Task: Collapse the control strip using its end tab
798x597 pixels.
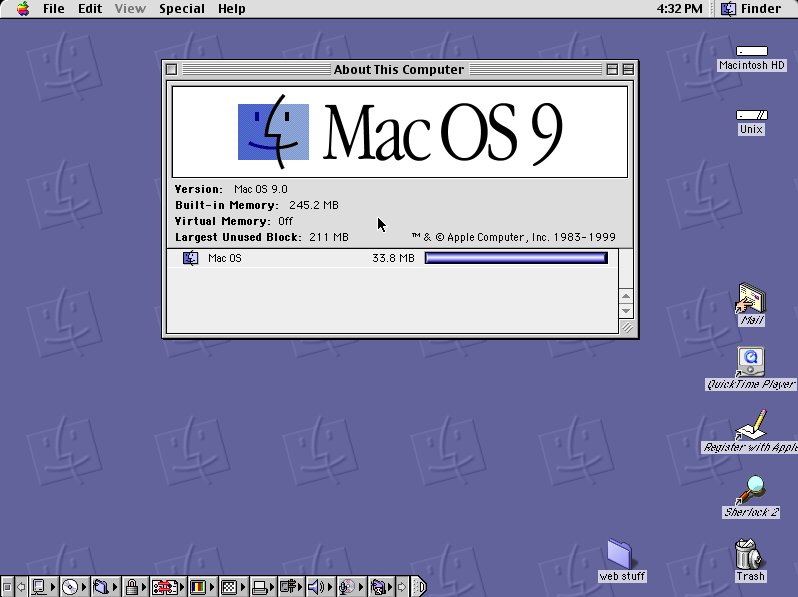Action: [x=419, y=587]
